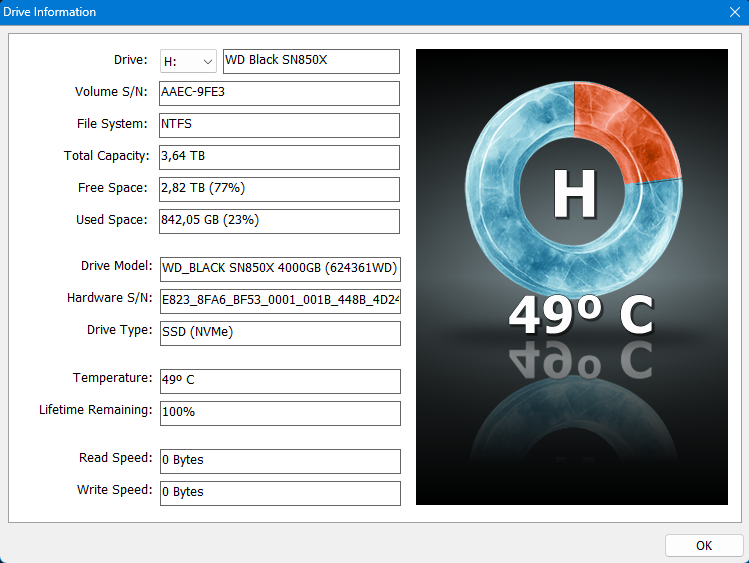Click the Free Space 2,82 TB field
749x563 pixels.
[x=279, y=189]
